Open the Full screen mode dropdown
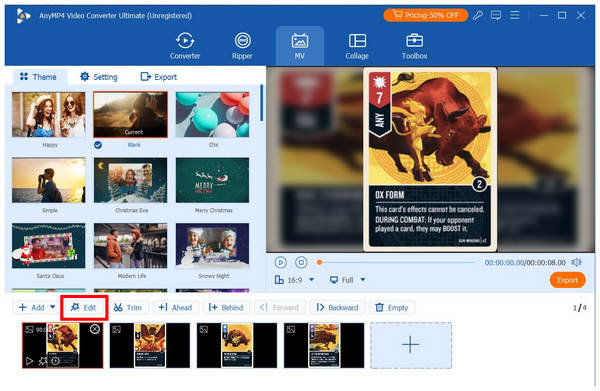The image size is (600, 391). pyautogui.click(x=347, y=280)
